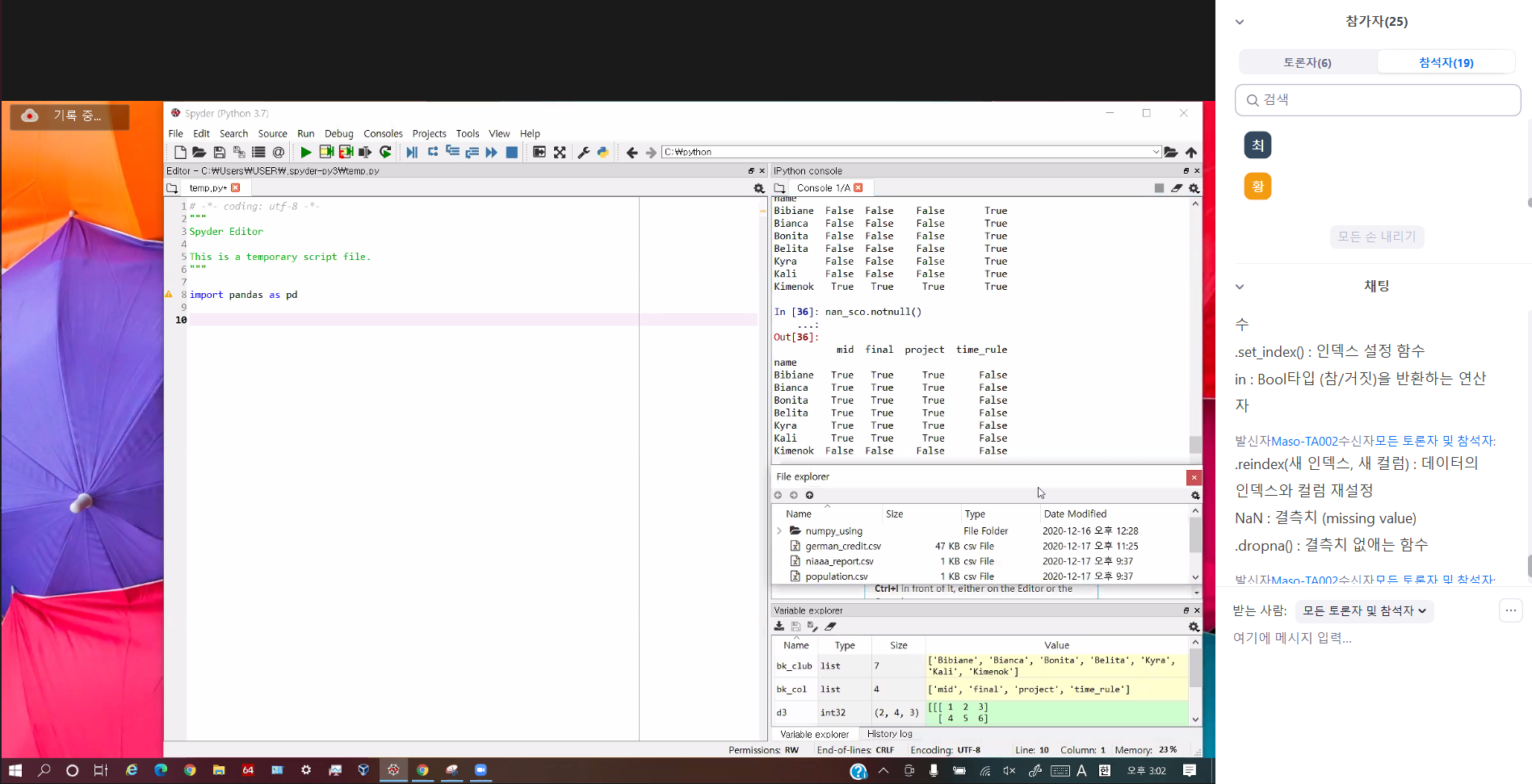Open german_credit.csv in the file list
1532x784 pixels.
(x=842, y=547)
